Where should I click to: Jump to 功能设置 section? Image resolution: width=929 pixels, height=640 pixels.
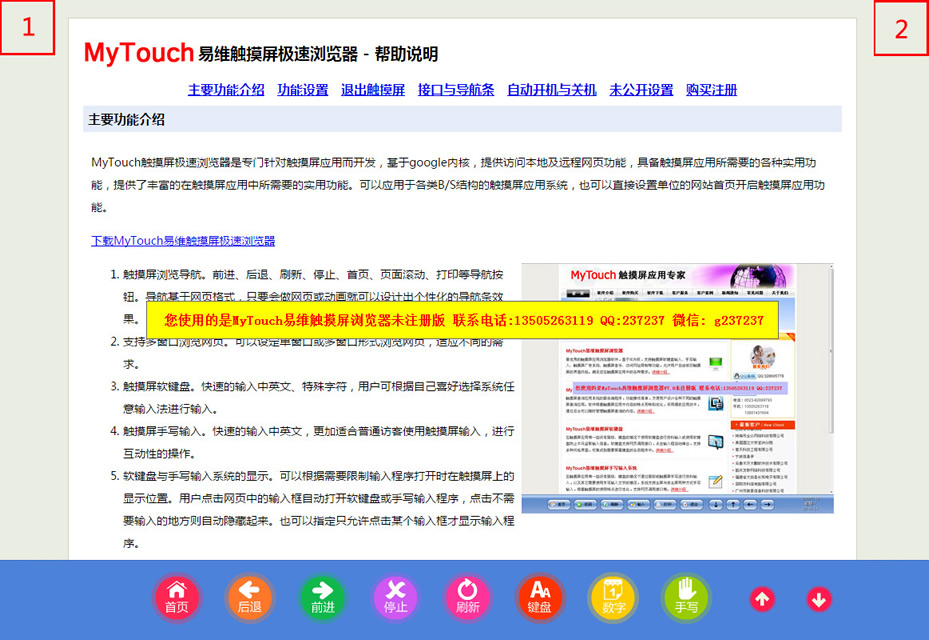pos(302,89)
